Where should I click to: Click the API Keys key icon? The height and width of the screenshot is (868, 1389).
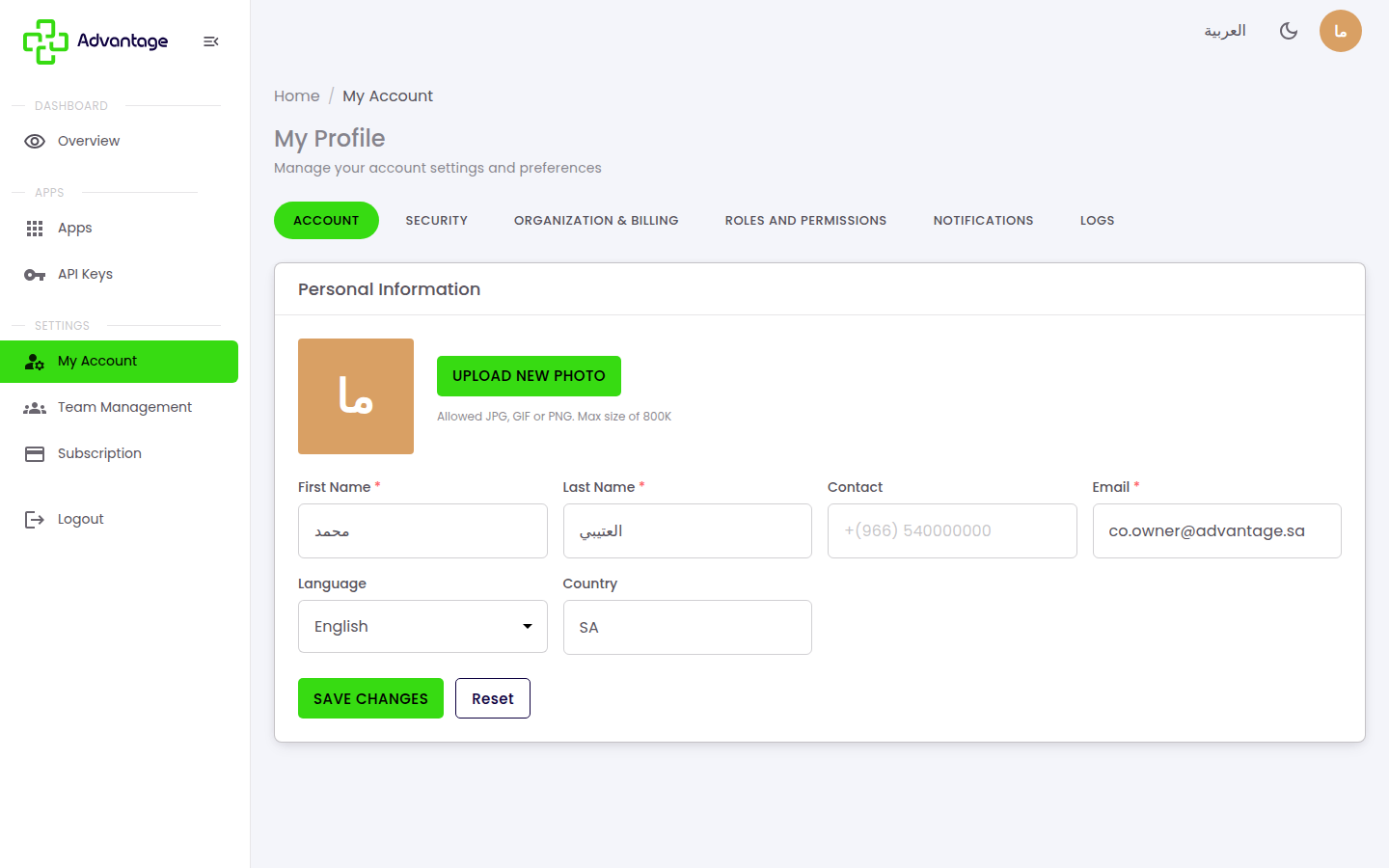(35, 275)
